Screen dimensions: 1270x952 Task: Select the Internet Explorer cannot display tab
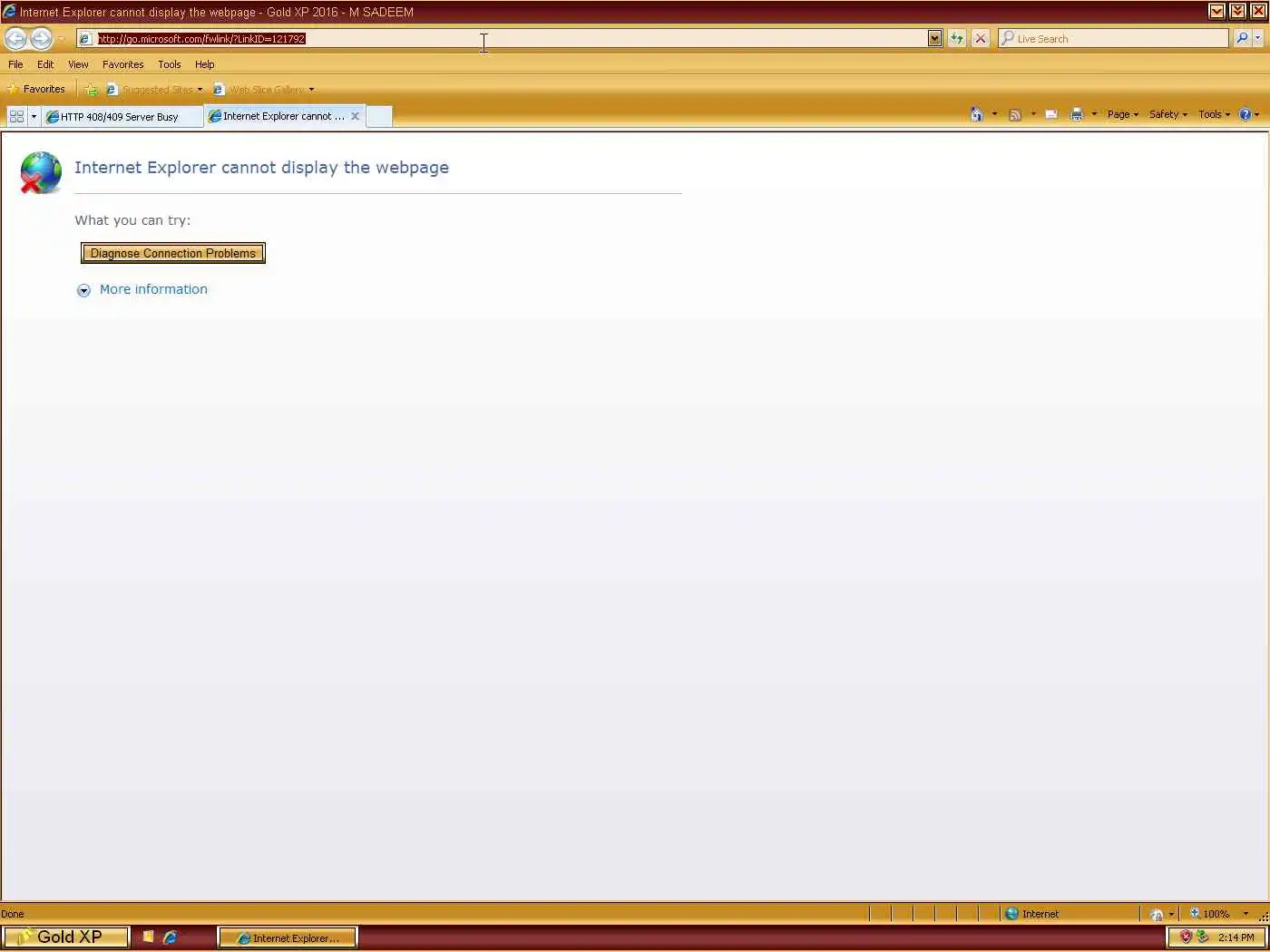277,116
